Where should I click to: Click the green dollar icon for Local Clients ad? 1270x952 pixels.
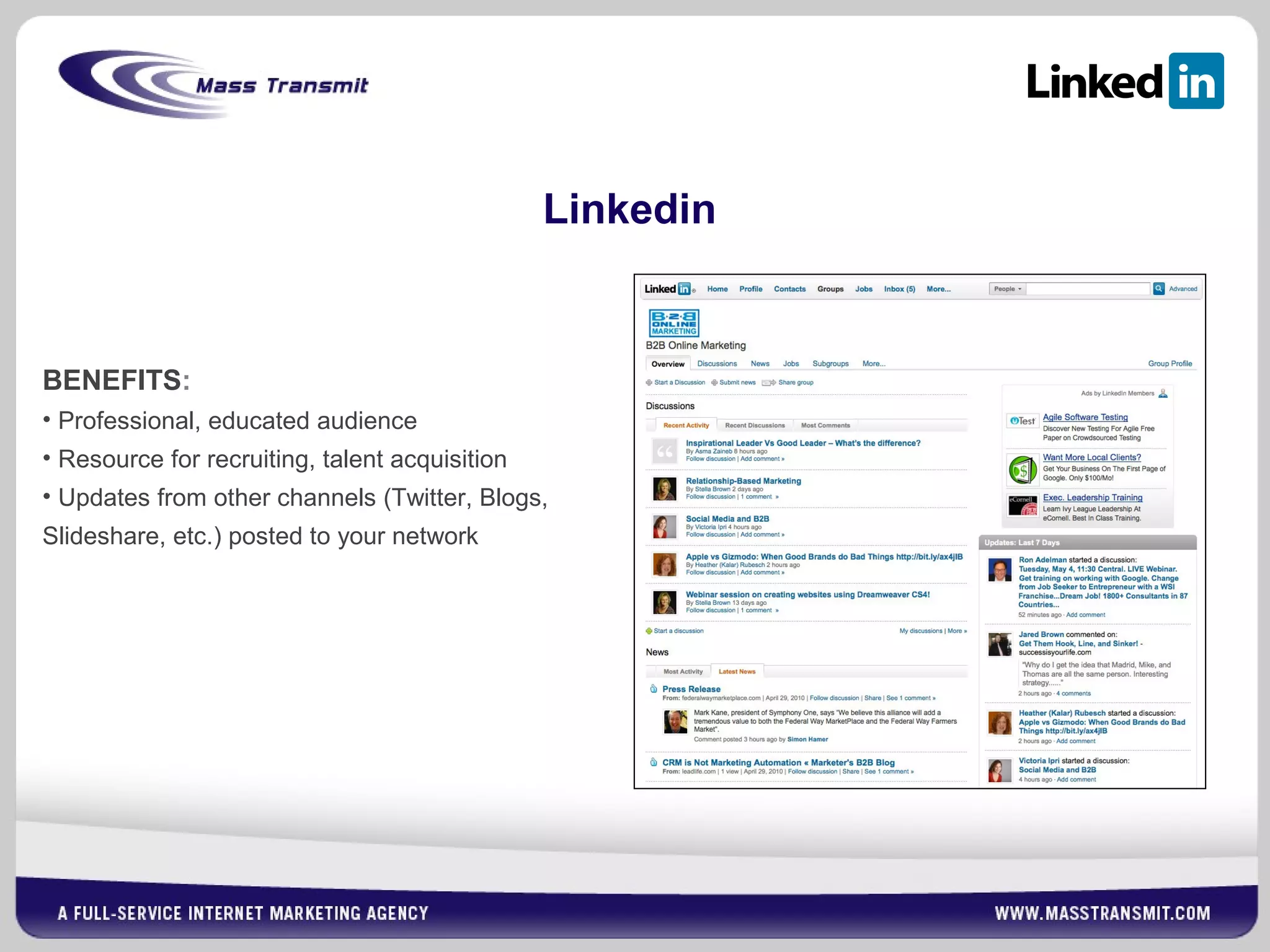click(1023, 470)
